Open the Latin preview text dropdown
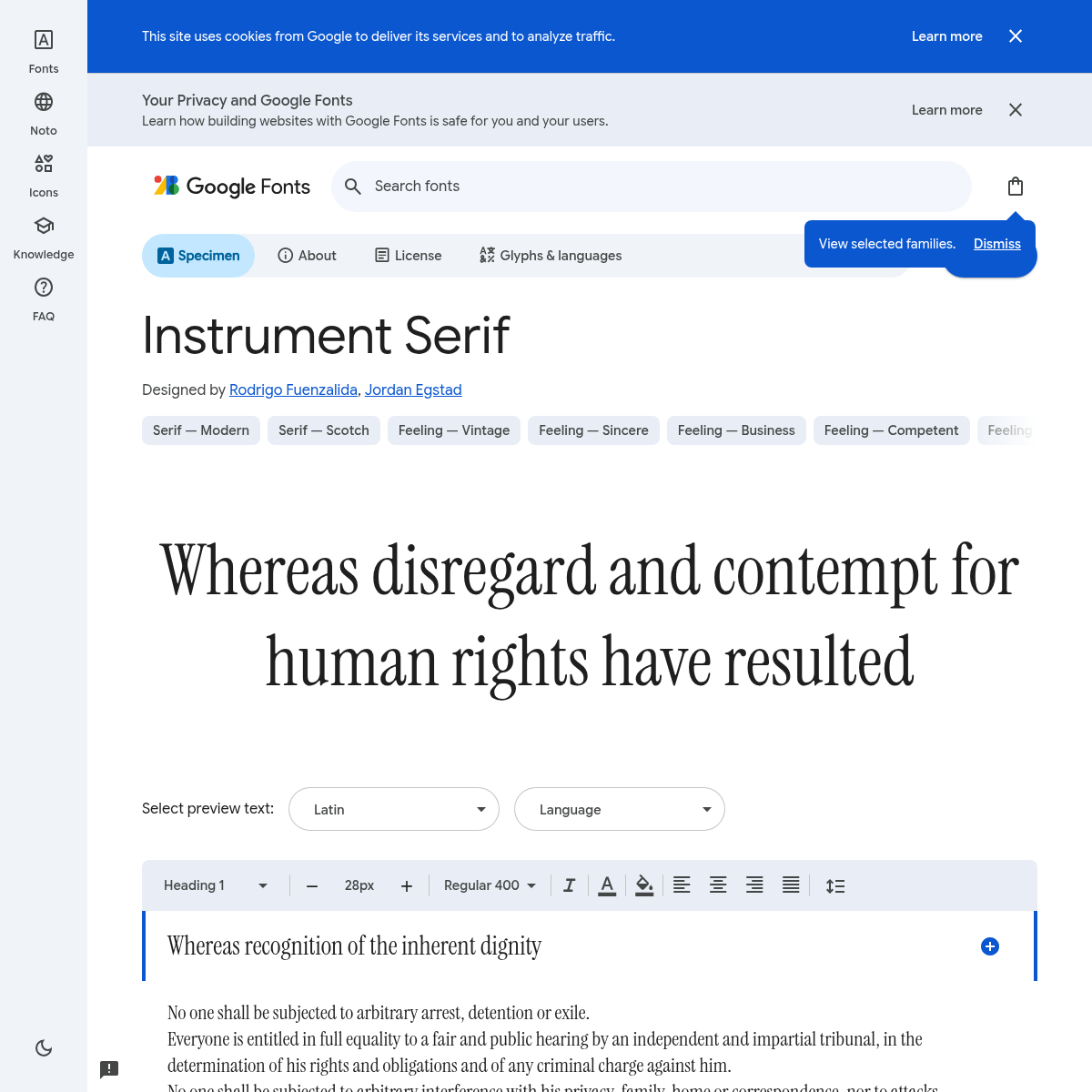Screen dimensions: 1092x1092 point(394,809)
